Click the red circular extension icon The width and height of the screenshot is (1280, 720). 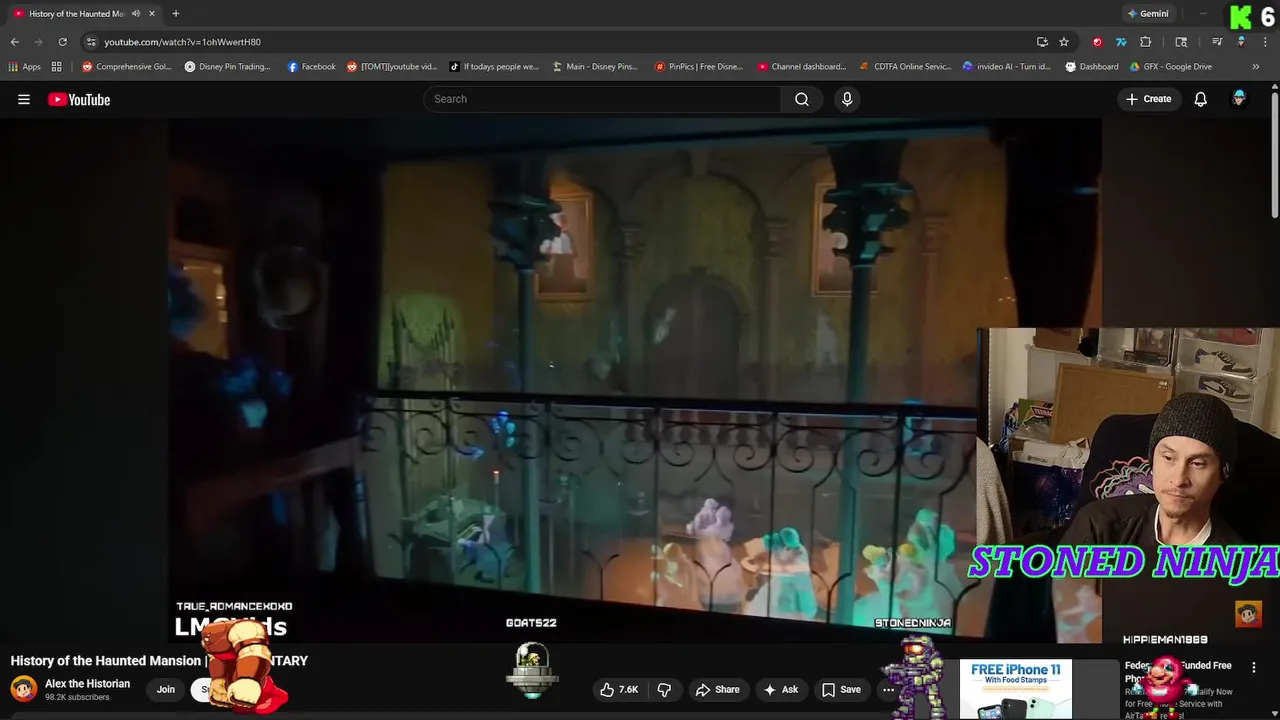point(1097,42)
